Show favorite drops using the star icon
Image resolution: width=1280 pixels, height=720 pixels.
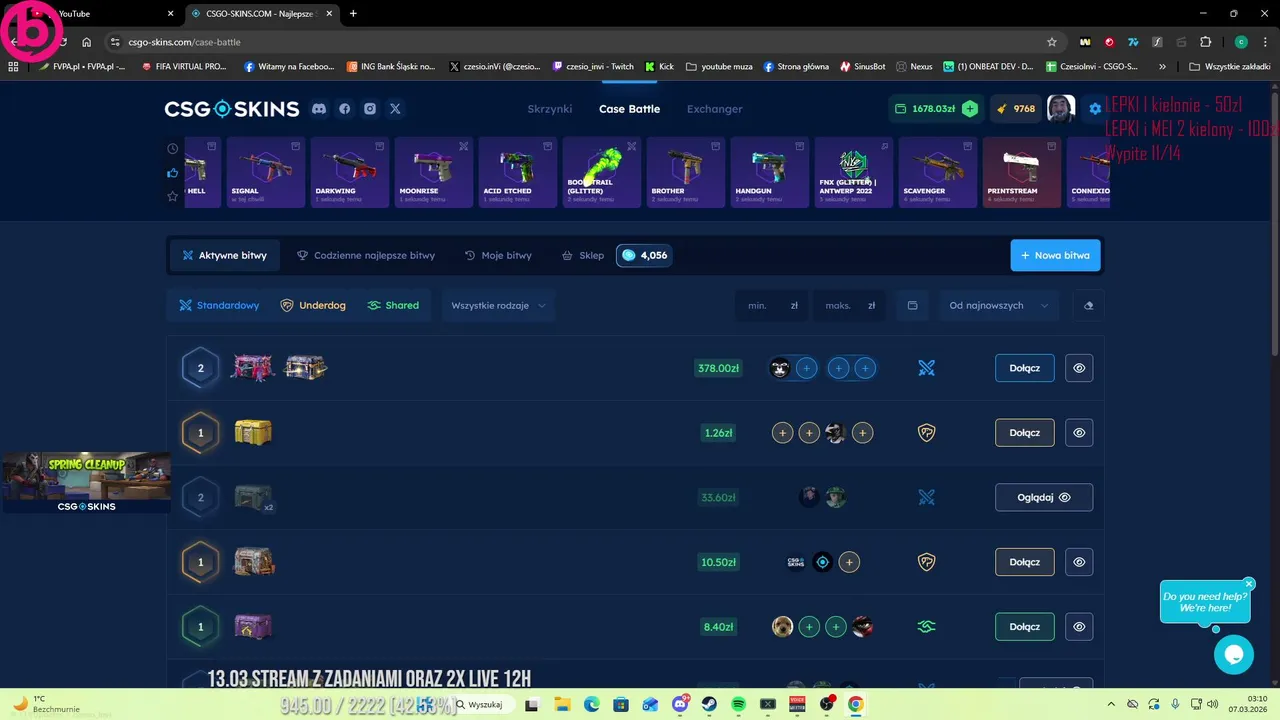(173, 196)
